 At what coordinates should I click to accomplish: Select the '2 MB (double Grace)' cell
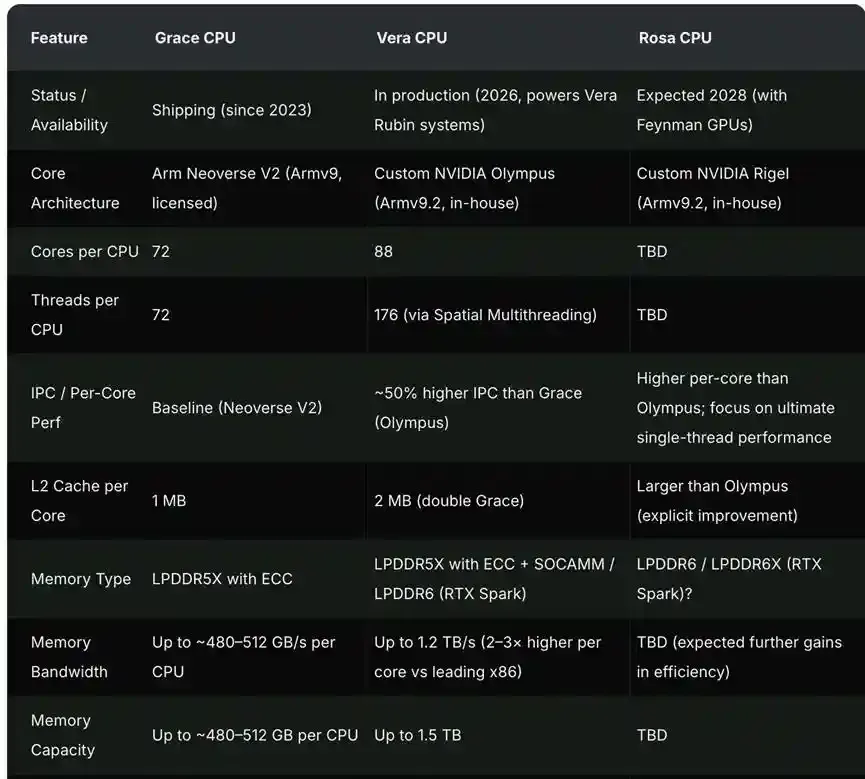click(x=449, y=500)
